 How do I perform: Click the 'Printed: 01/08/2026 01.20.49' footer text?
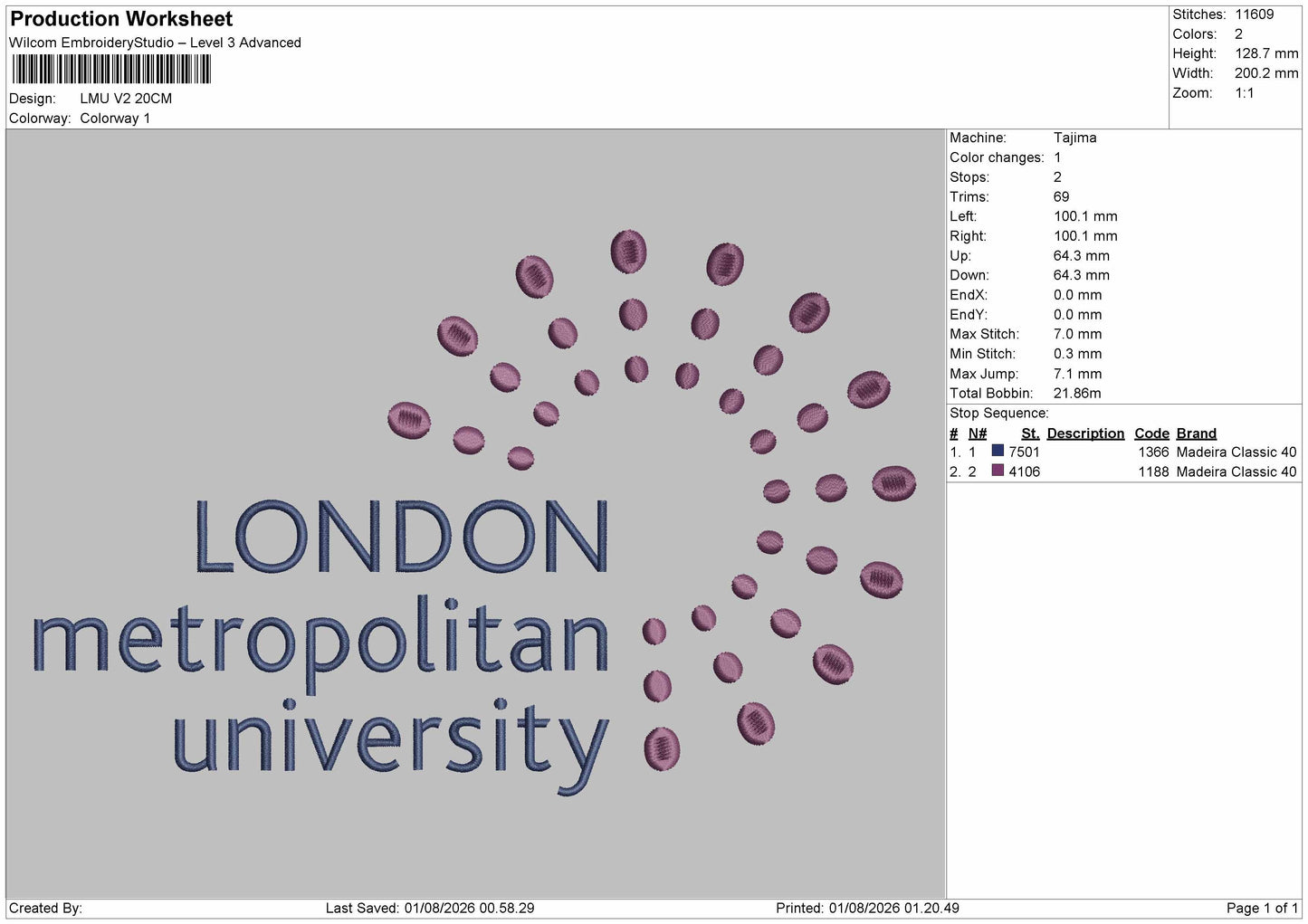tap(867, 909)
